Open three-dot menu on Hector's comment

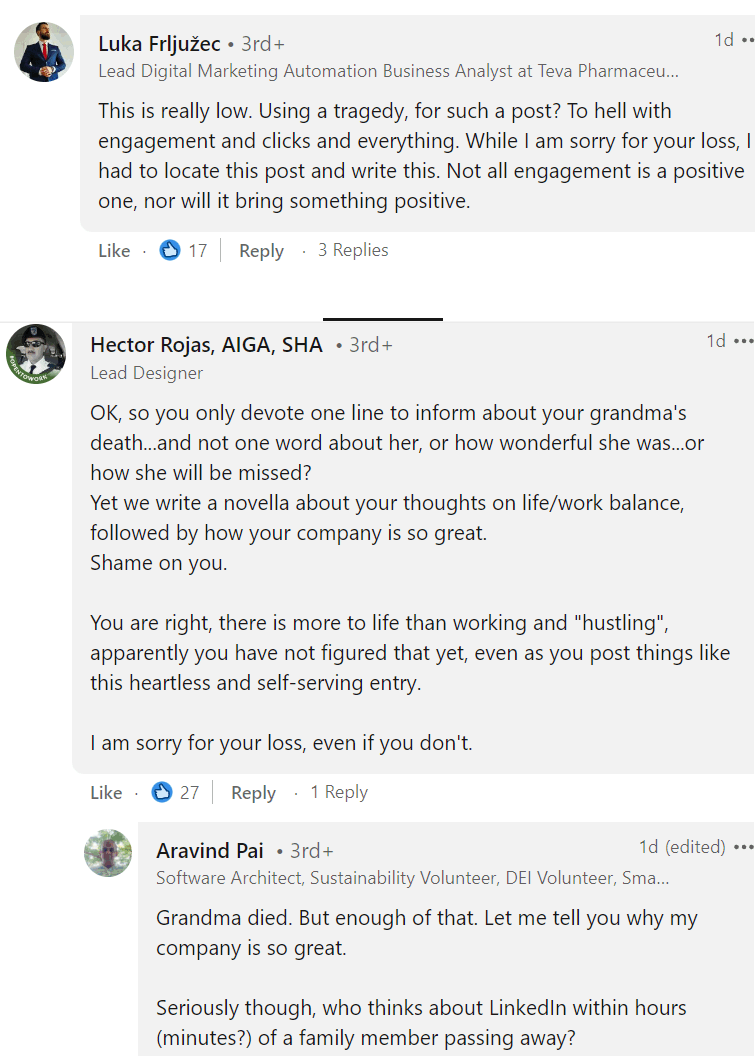(743, 341)
